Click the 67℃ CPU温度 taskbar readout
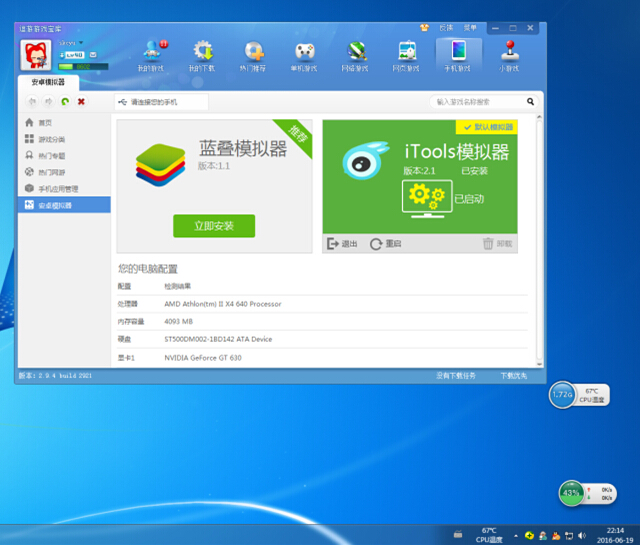The image size is (640, 545). (489, 535)
